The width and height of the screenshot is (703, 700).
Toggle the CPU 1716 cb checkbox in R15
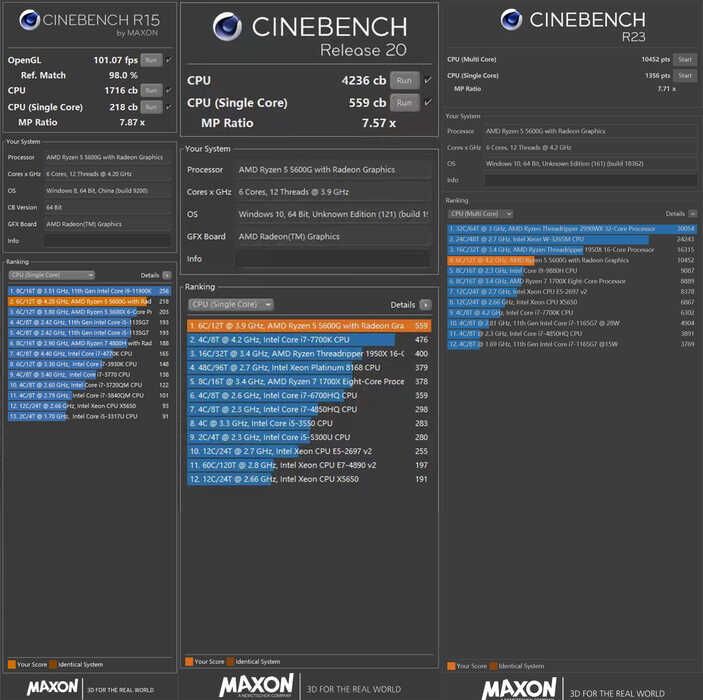169,91
